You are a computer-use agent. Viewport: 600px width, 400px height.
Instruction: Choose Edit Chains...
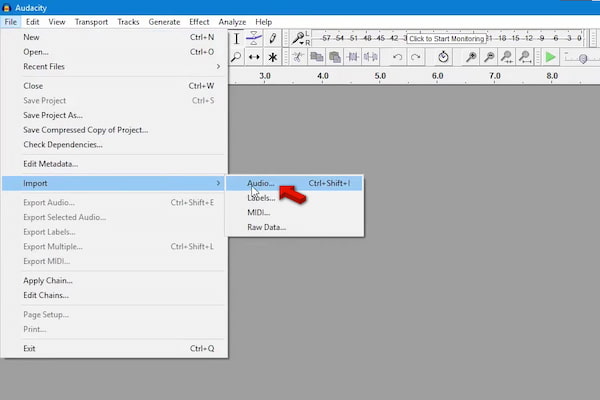pos(114,295)
